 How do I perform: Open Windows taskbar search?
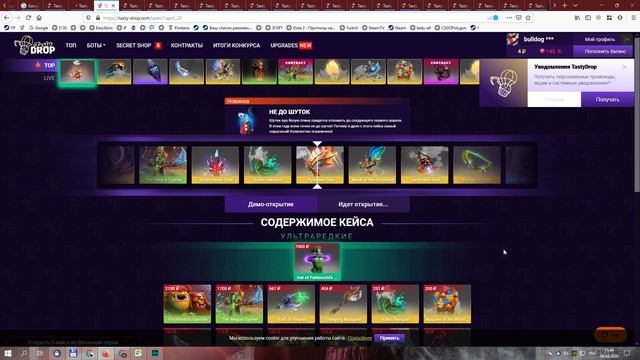pyautogui.click(x=23, y=353)
